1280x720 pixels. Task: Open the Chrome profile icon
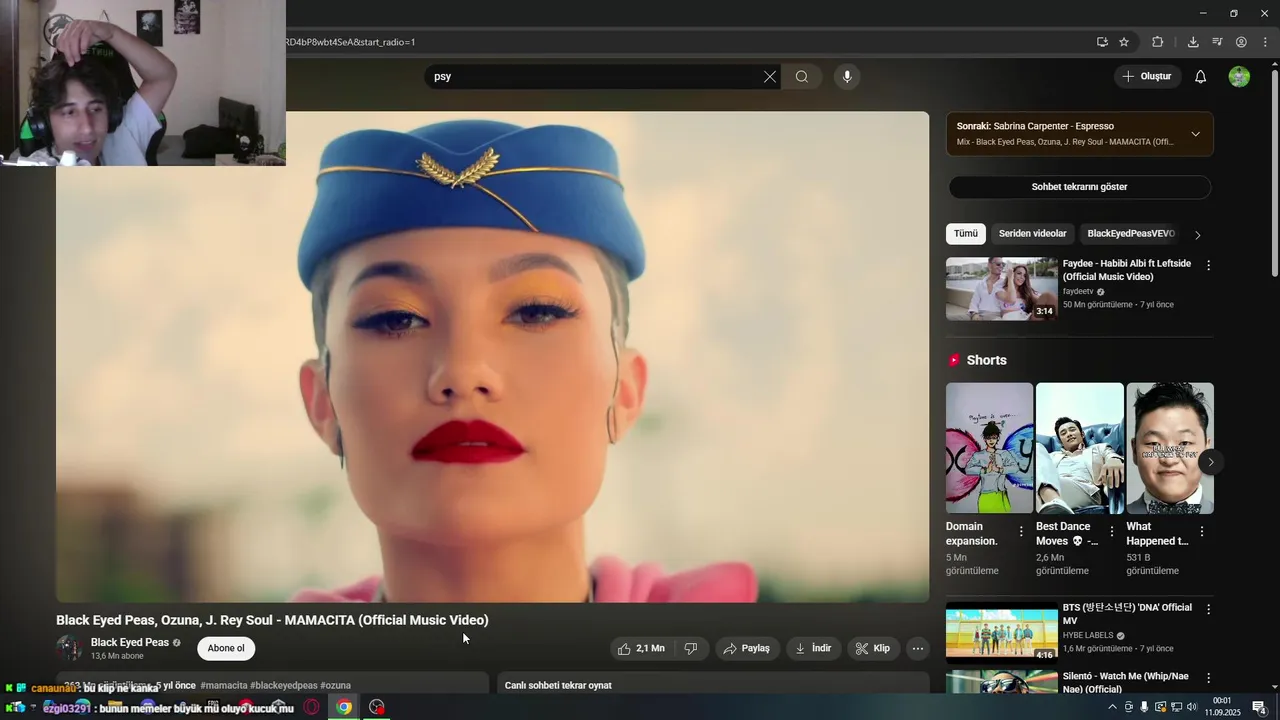pos(1241,42)
